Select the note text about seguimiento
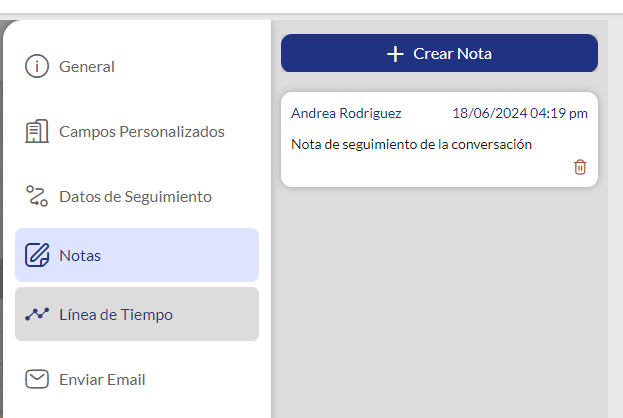 click(x=411, y=144)
